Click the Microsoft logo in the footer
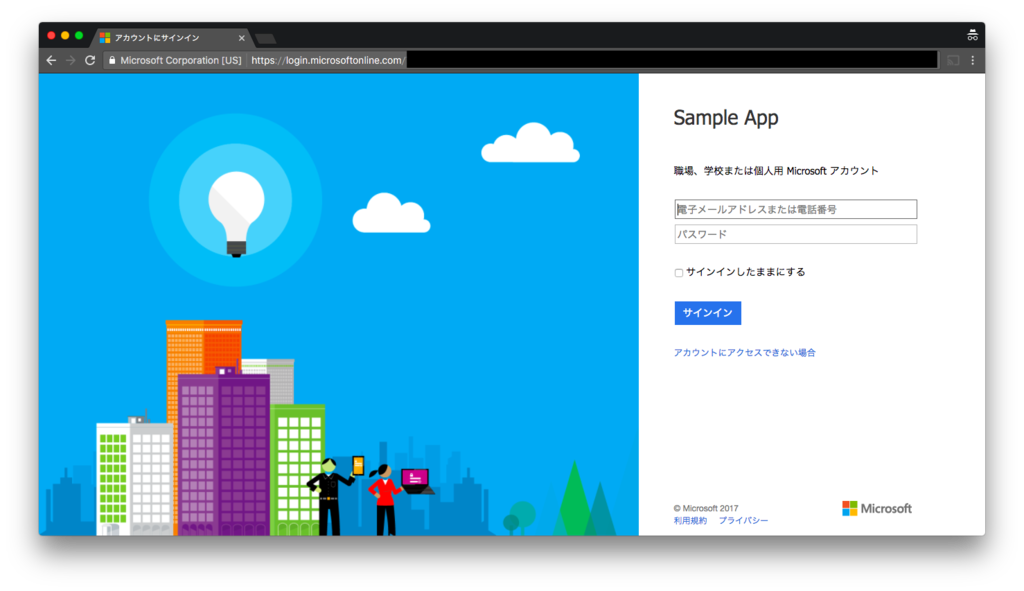This screenshot has width=1024, height=591. [x=876, y=508]
